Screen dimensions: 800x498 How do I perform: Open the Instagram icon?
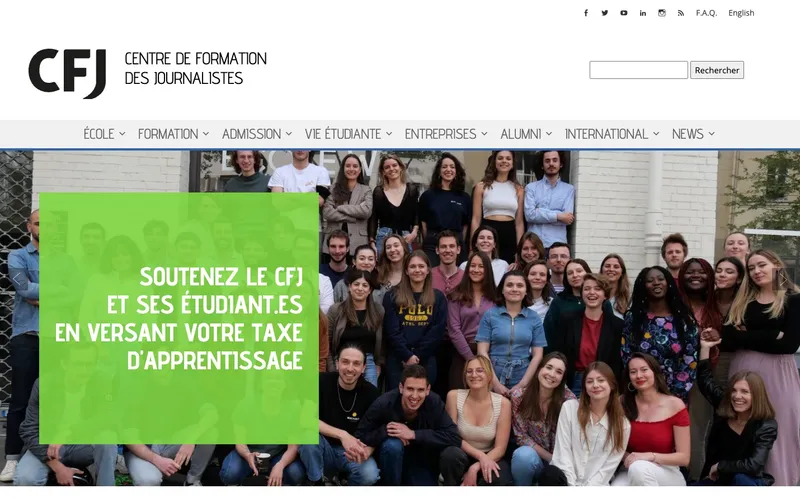pyautogui.click(x=662, y=13)
